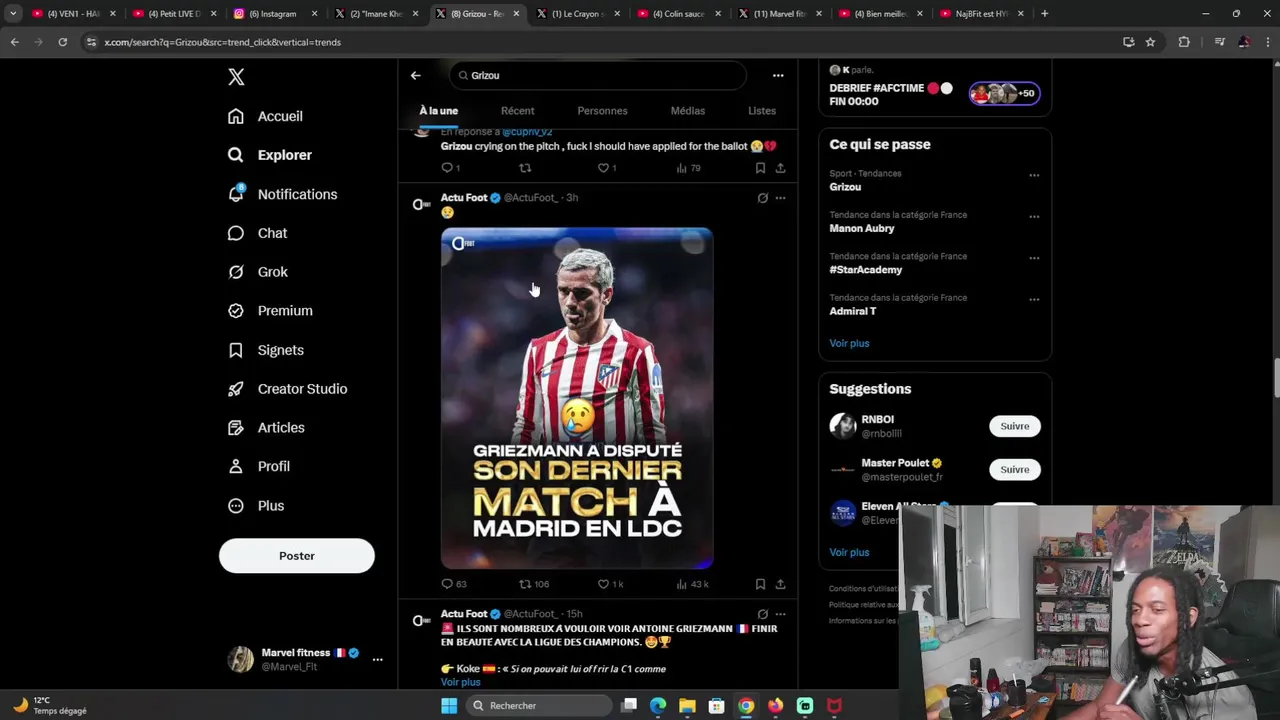Share the Grizou crying on pitch post
The width and height of the screenshot is (1280, 720).
pos(780,168)
